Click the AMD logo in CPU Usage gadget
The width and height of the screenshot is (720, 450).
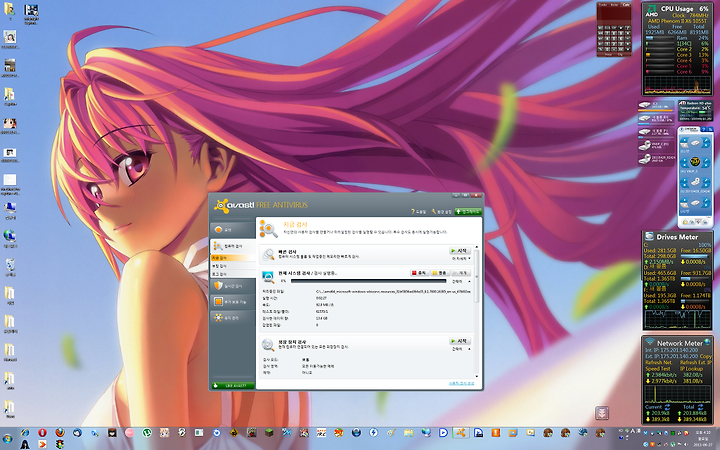(x=651, y=11)
